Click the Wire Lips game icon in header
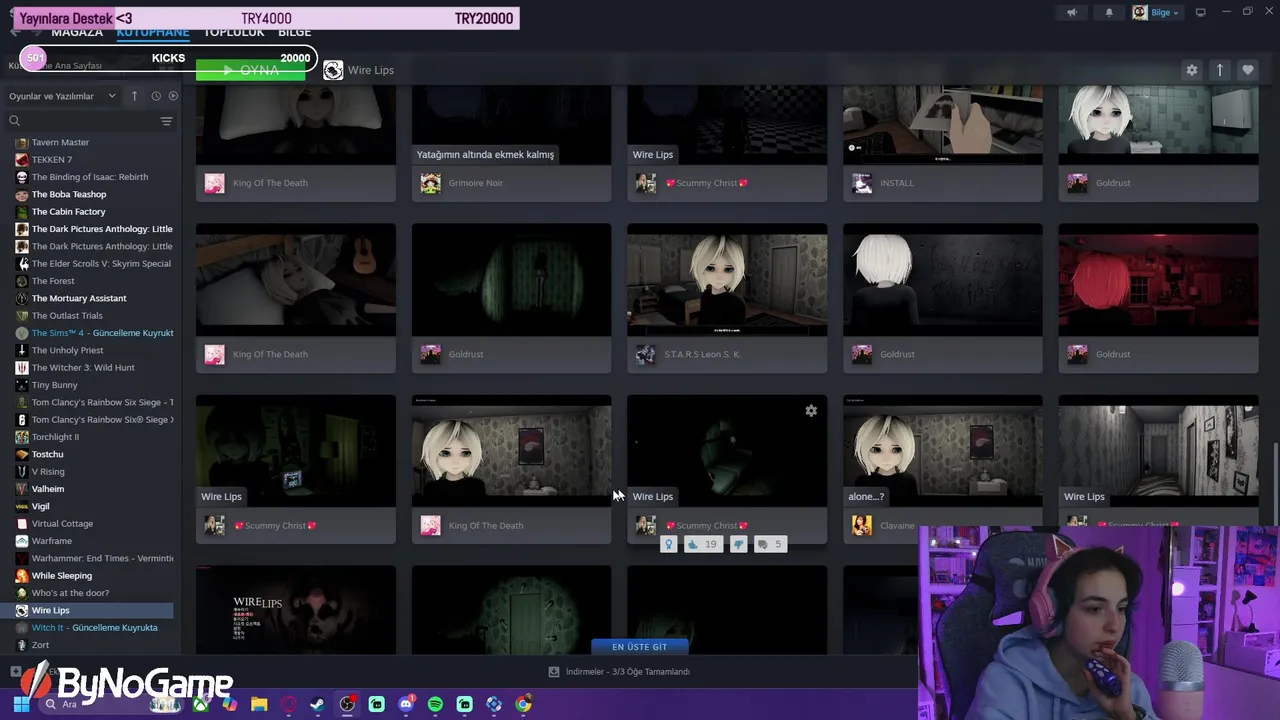This screenshot has height=720, width=1280. click(x=333, y=70)
